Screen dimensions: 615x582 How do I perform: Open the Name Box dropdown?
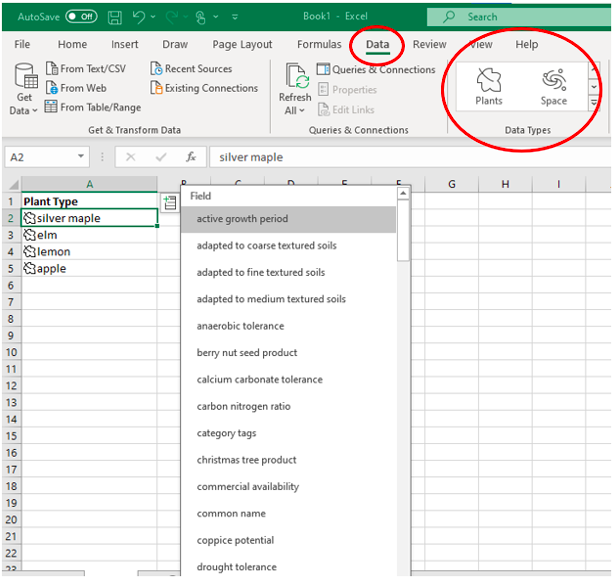[x=81, y=157]
